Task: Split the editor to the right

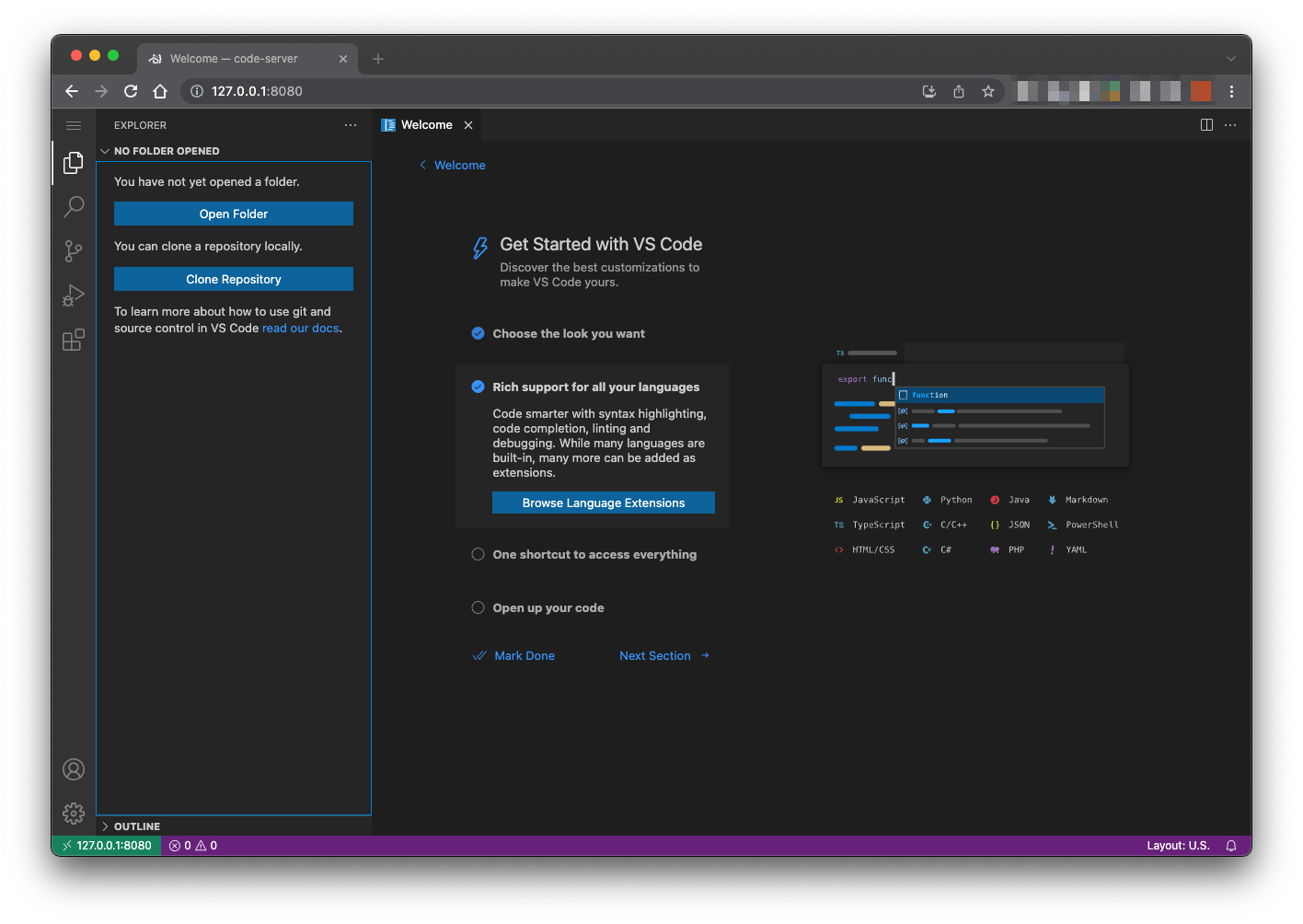Action: pos(1206,125)
